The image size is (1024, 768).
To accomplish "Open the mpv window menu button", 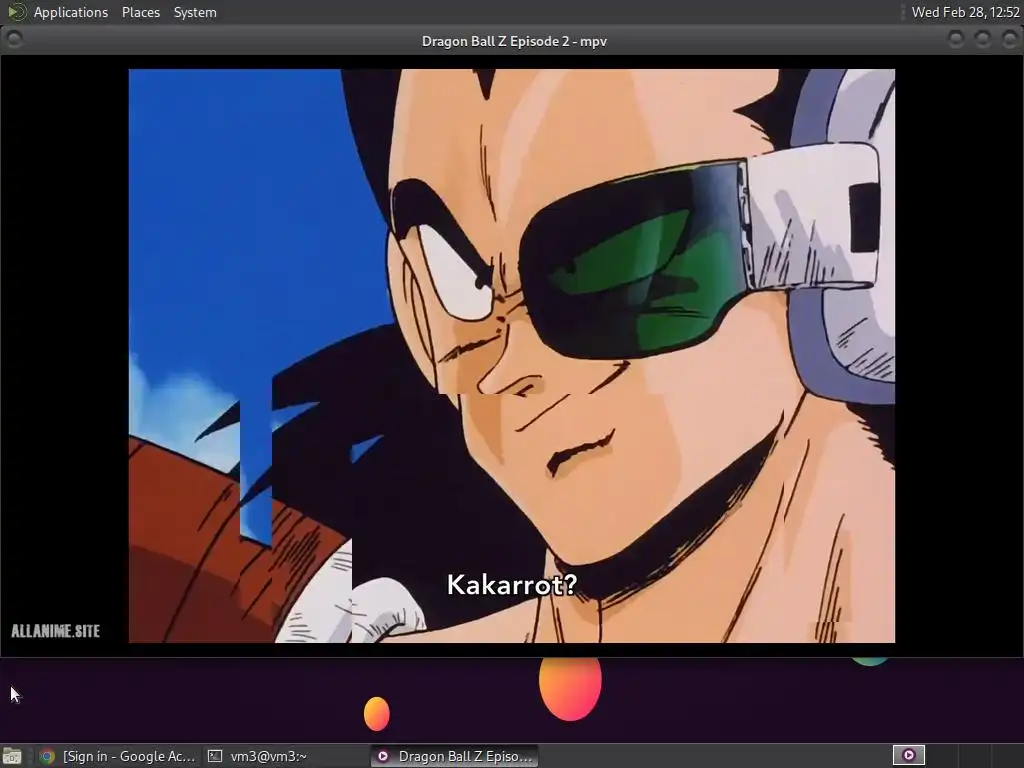I will click(x=14, y=40).
